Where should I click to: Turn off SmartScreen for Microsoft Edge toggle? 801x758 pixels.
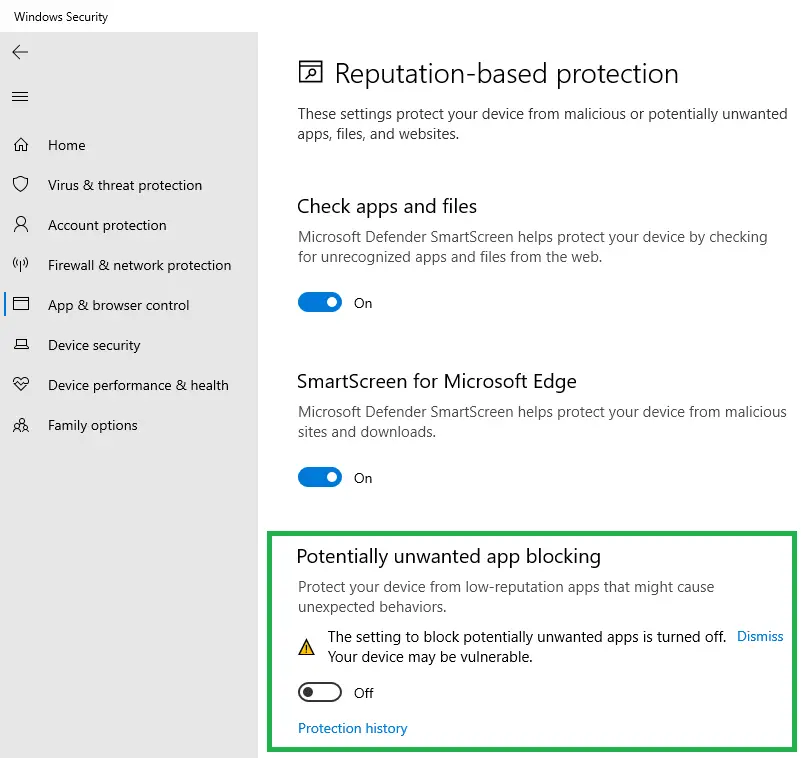pyautogui.click(x=320, y=477)
